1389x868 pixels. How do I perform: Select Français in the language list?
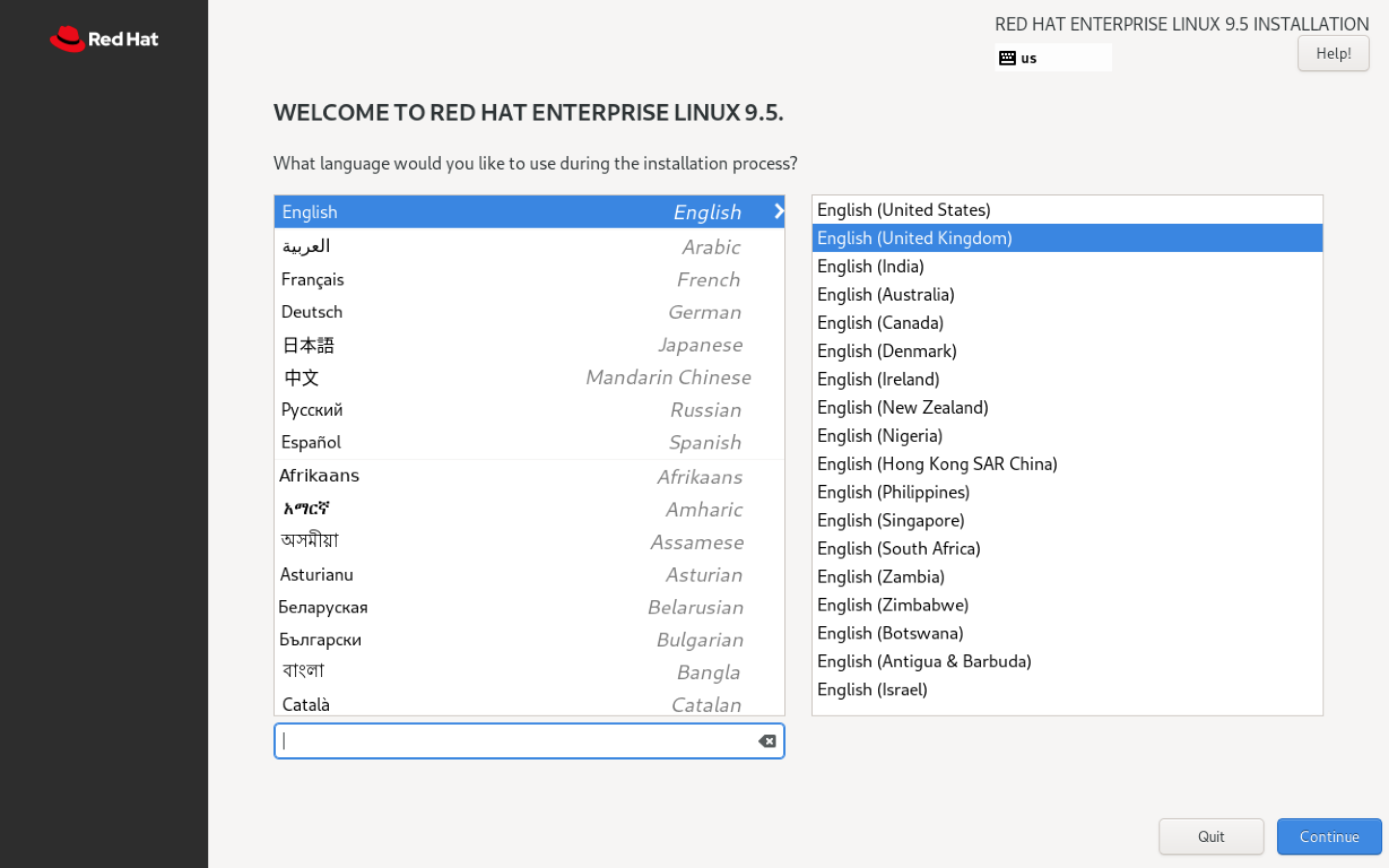tap(529, 280)
